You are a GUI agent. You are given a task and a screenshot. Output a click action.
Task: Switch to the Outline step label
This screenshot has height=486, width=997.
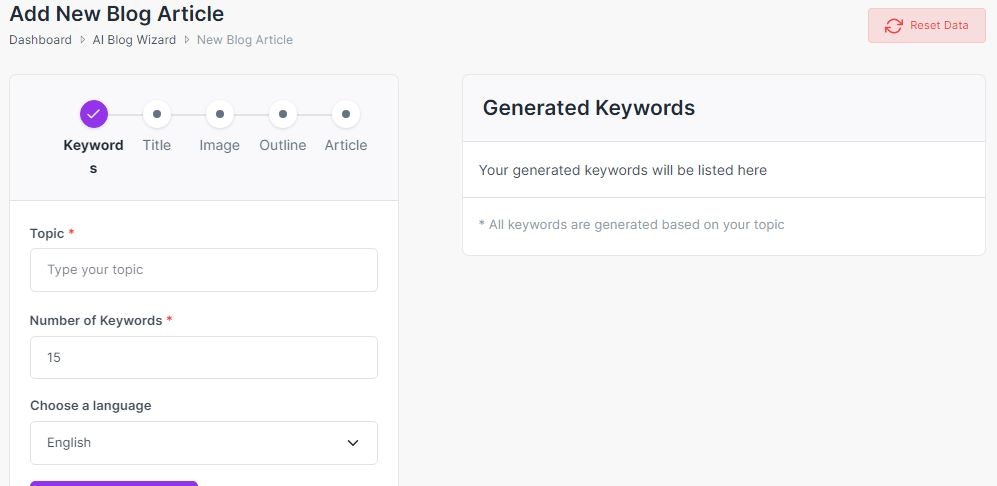coord(283,145)
